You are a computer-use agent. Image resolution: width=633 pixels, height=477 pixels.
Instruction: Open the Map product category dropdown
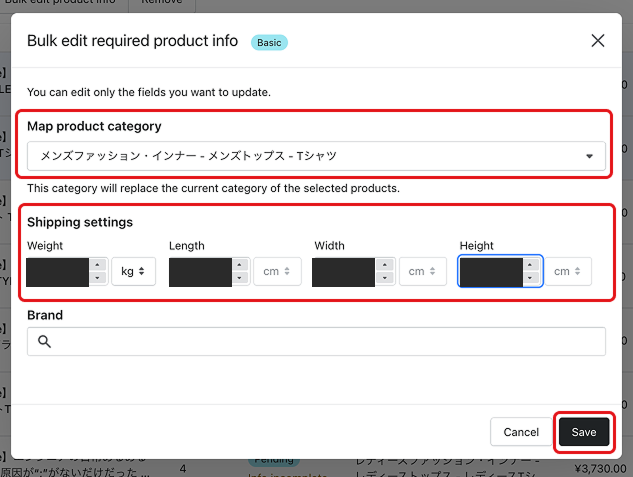tap(316, 156)
